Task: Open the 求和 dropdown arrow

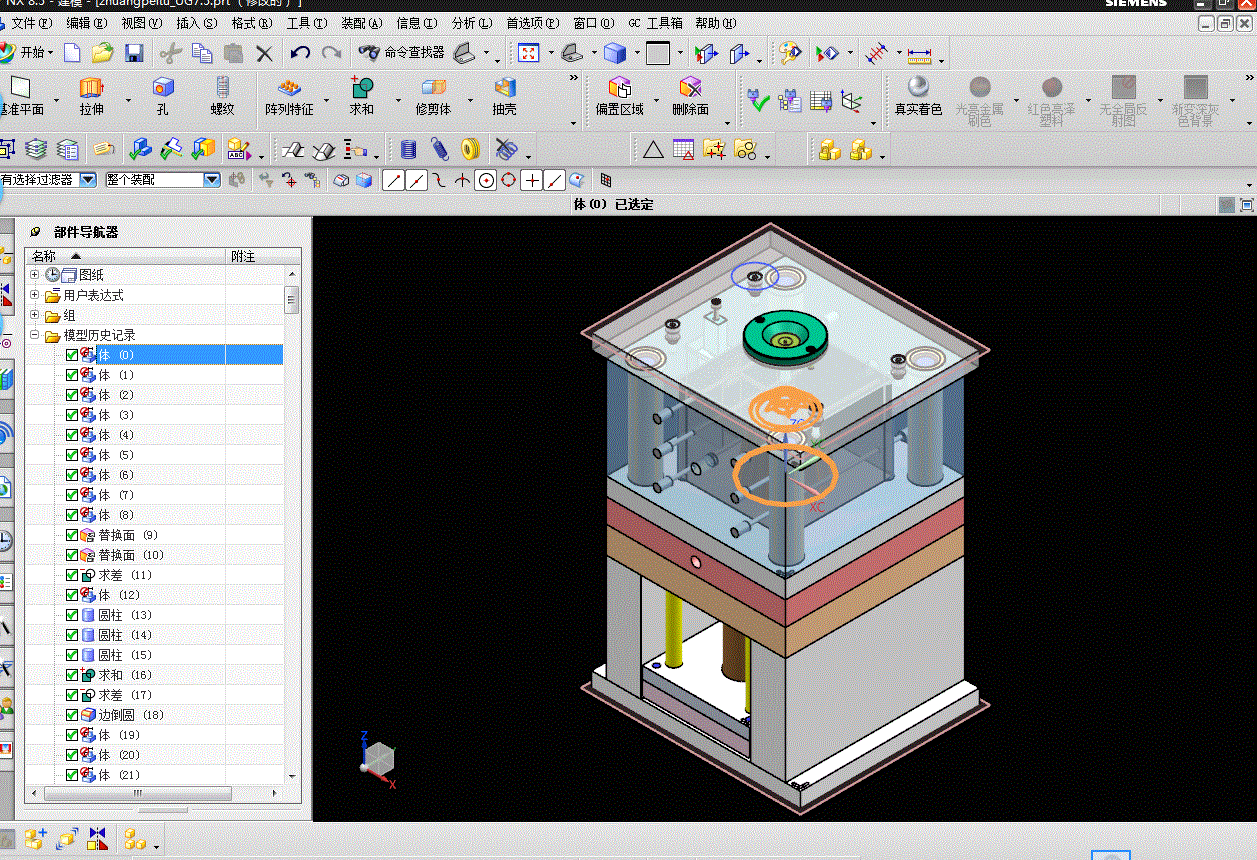Action: [x=398, y=100]
